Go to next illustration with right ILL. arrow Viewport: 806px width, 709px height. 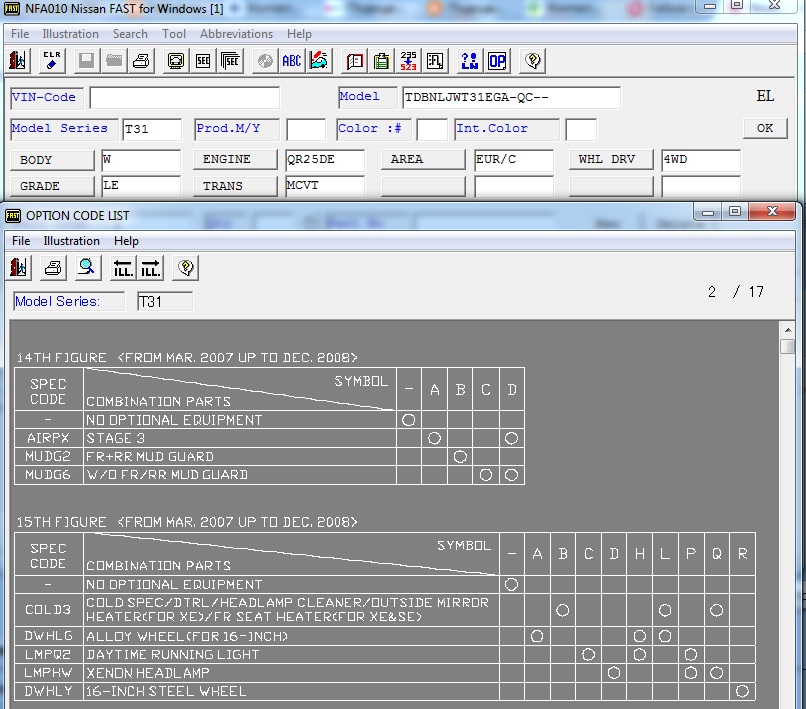(151, 267)
